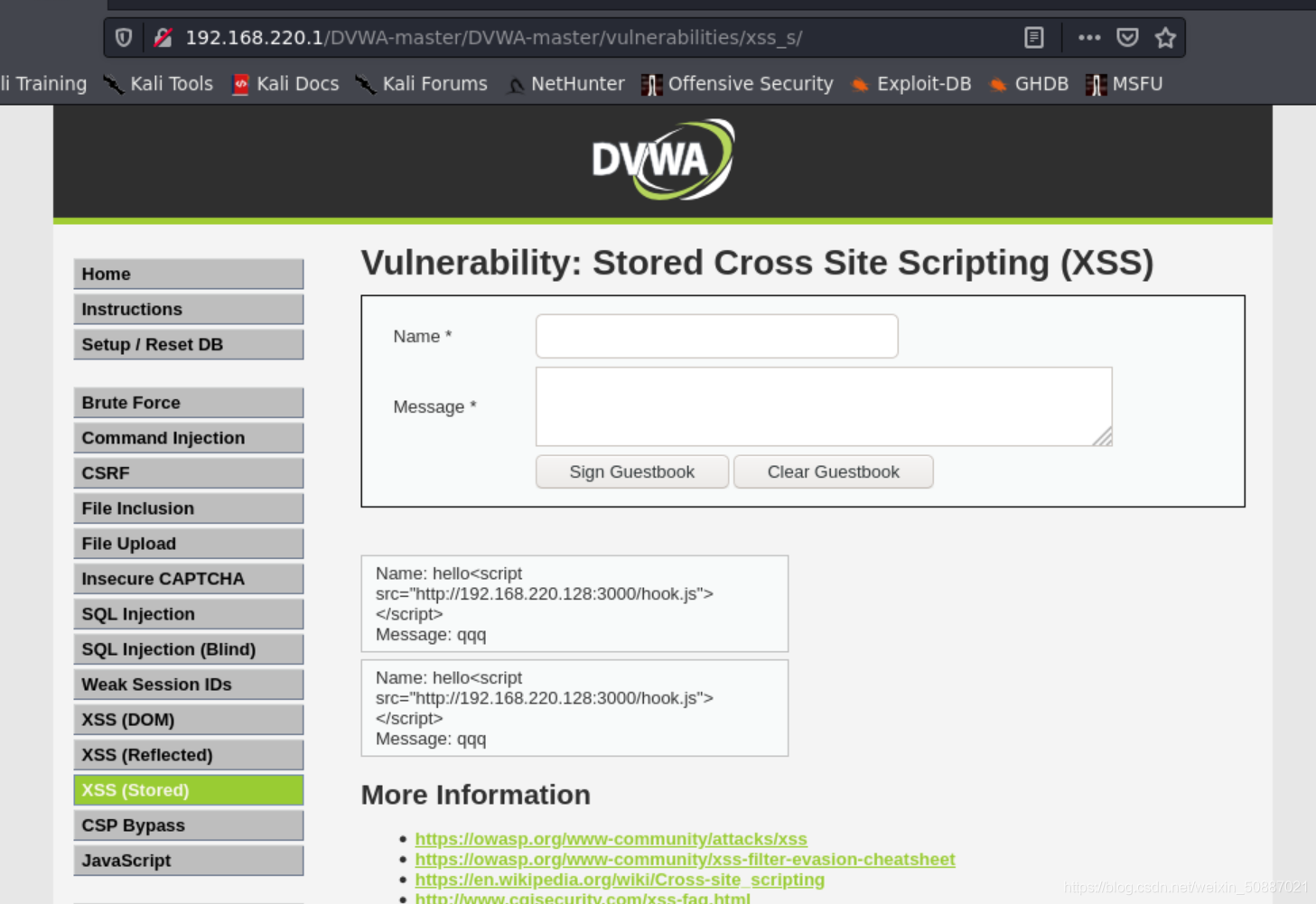Click the DVWA logo in the header

663,160
